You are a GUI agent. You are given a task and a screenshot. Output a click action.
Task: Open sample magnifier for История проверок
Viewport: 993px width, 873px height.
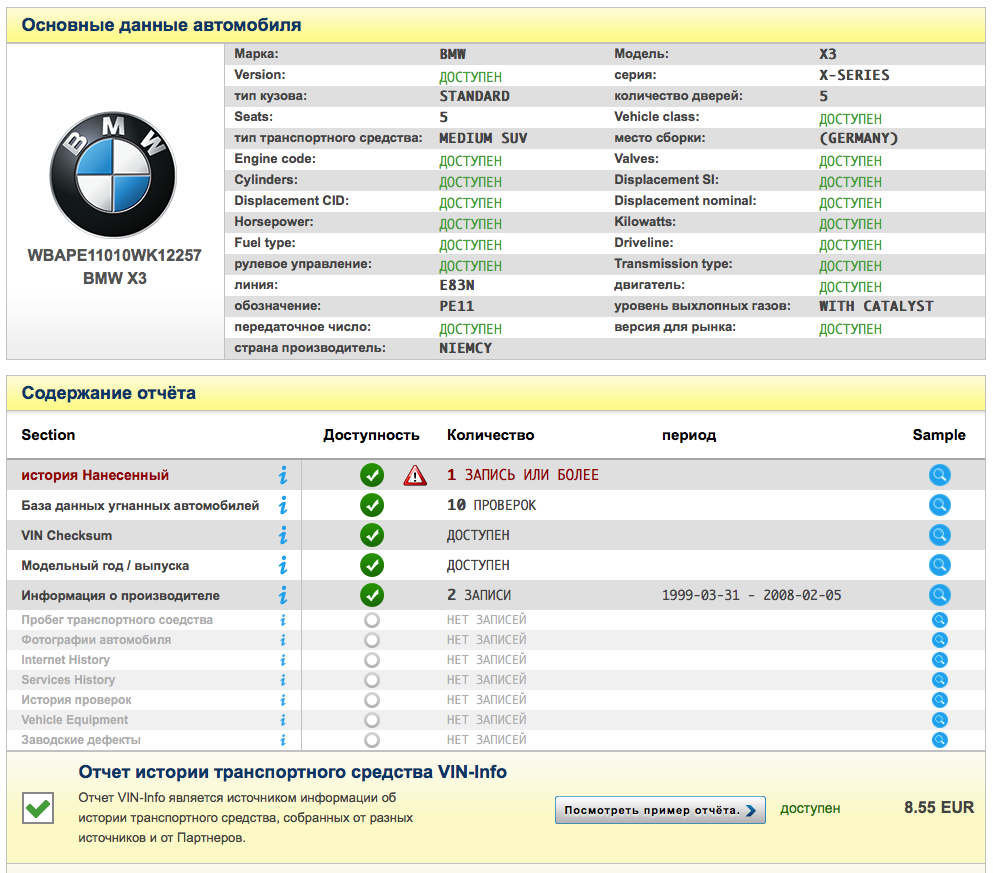click(940, 700)
